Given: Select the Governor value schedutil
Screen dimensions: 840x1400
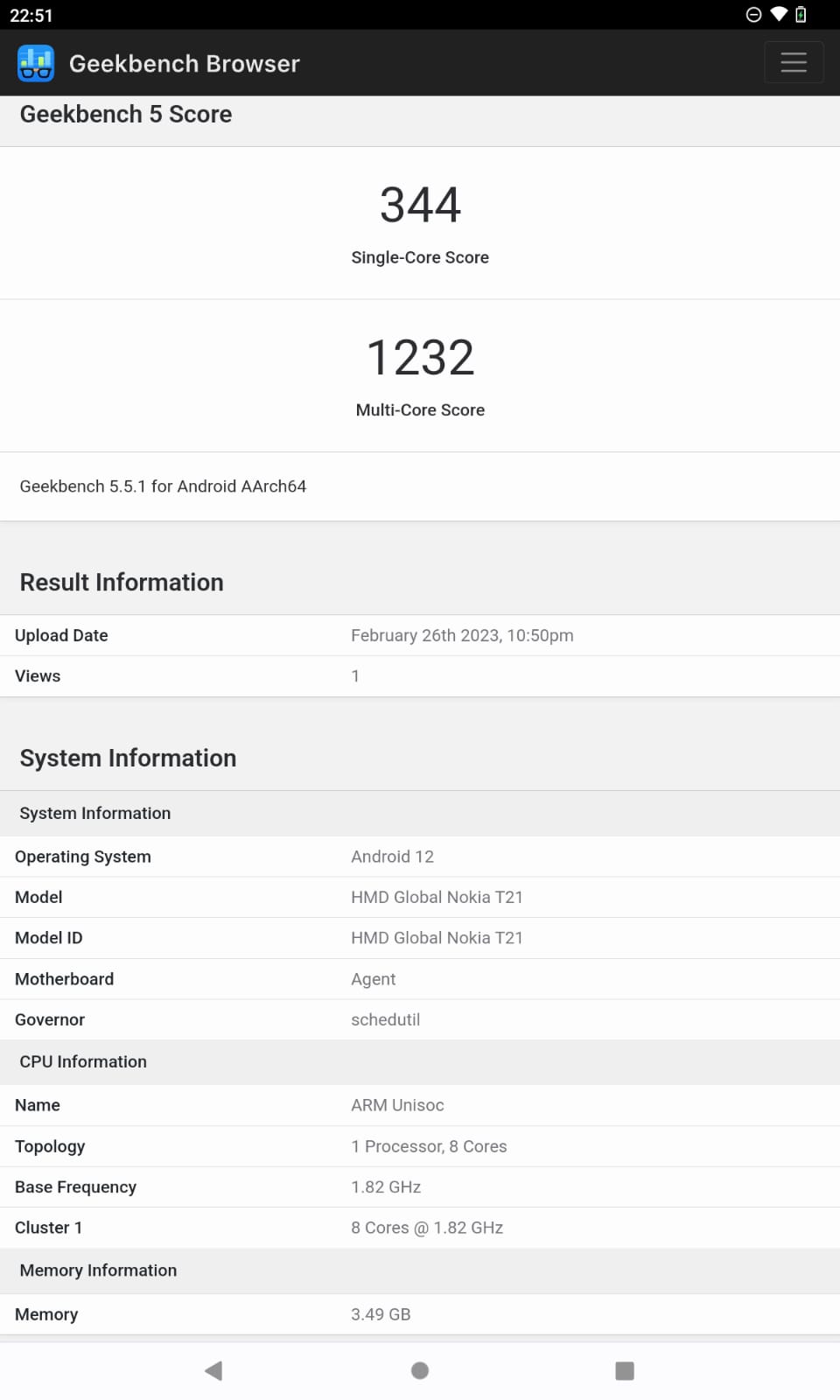Looking at the screenshot, I should (x=386, y=1019).
